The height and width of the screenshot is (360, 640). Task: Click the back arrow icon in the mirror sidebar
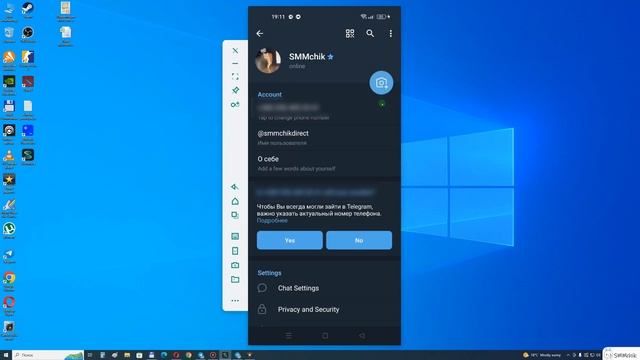click(235, 187)
